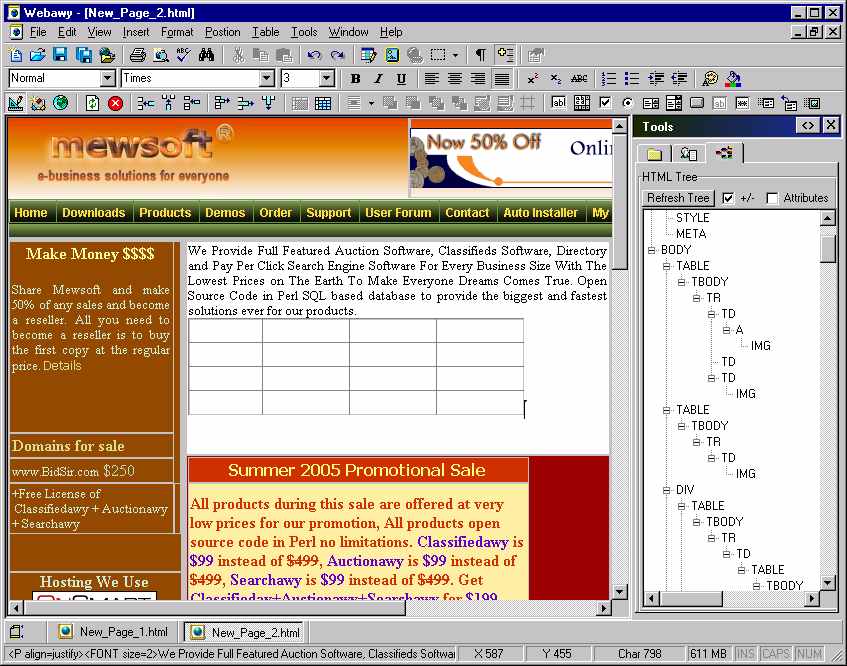
Task: Open Find with the binoculars icon
Action: pos(206,55)
